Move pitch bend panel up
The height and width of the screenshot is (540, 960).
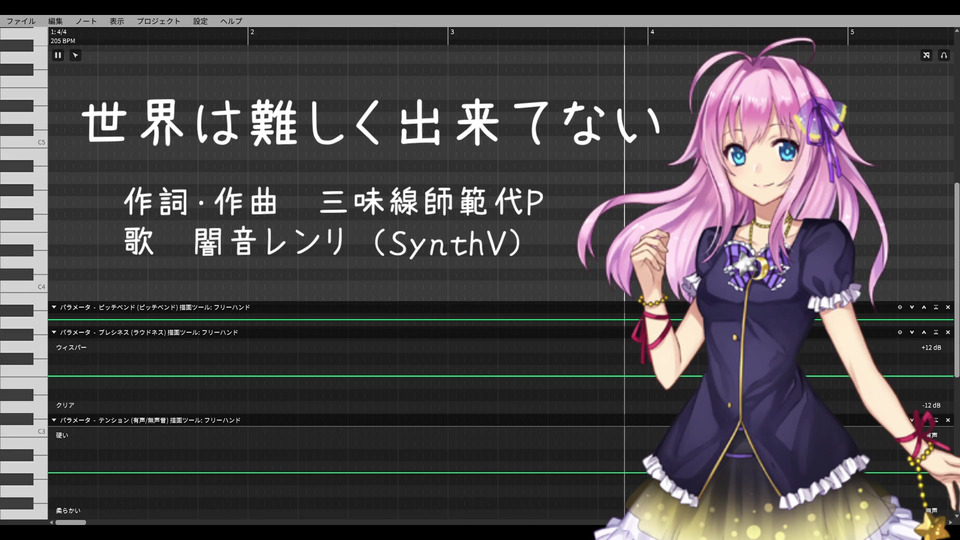click(924, 307)
